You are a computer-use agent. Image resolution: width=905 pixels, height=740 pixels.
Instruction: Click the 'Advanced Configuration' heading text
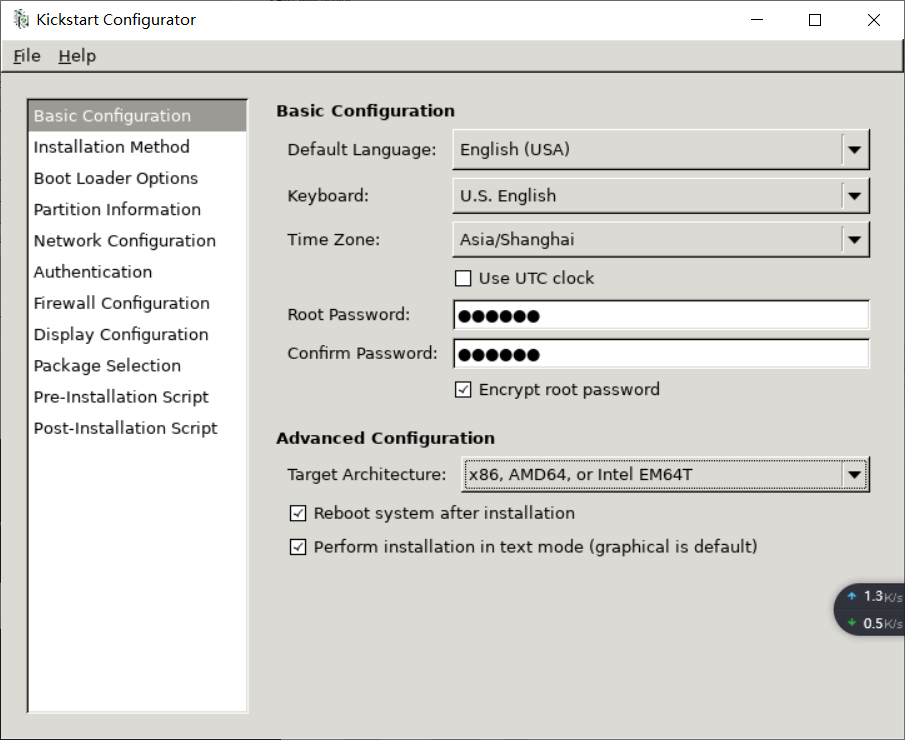386,438
